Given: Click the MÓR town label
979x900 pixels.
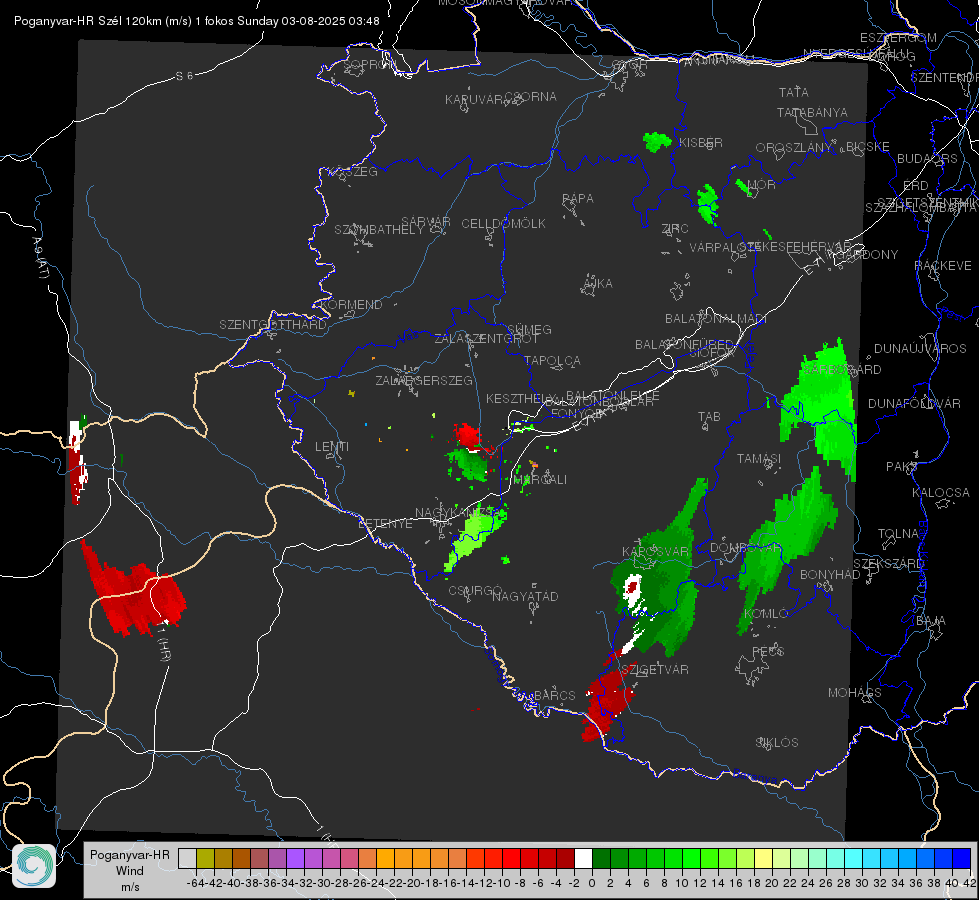Looking at the screenshot, I should point(762,184).
